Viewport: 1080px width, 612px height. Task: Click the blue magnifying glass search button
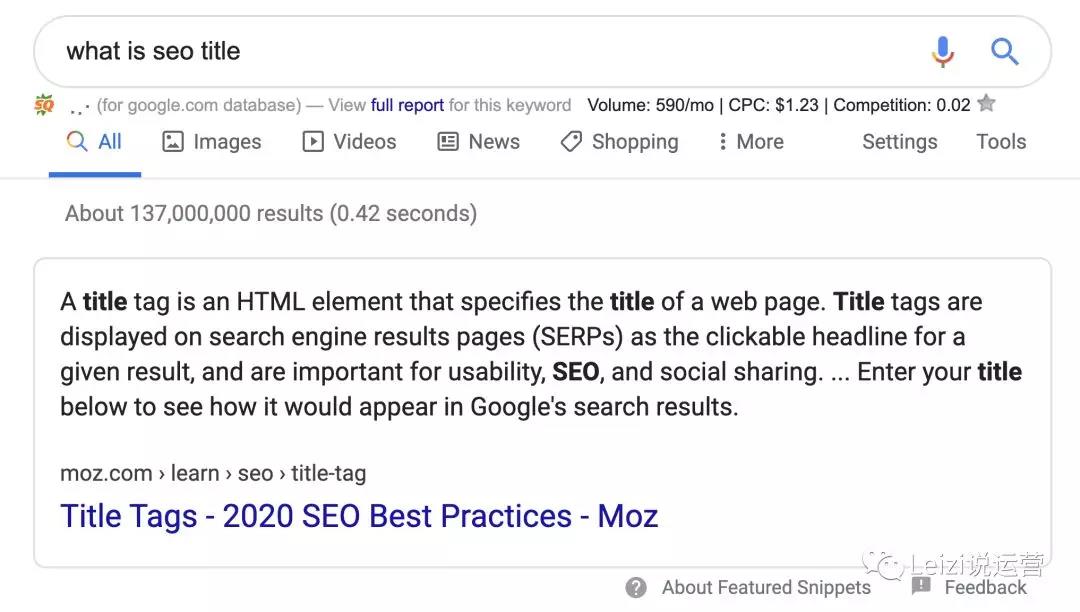1004,51
